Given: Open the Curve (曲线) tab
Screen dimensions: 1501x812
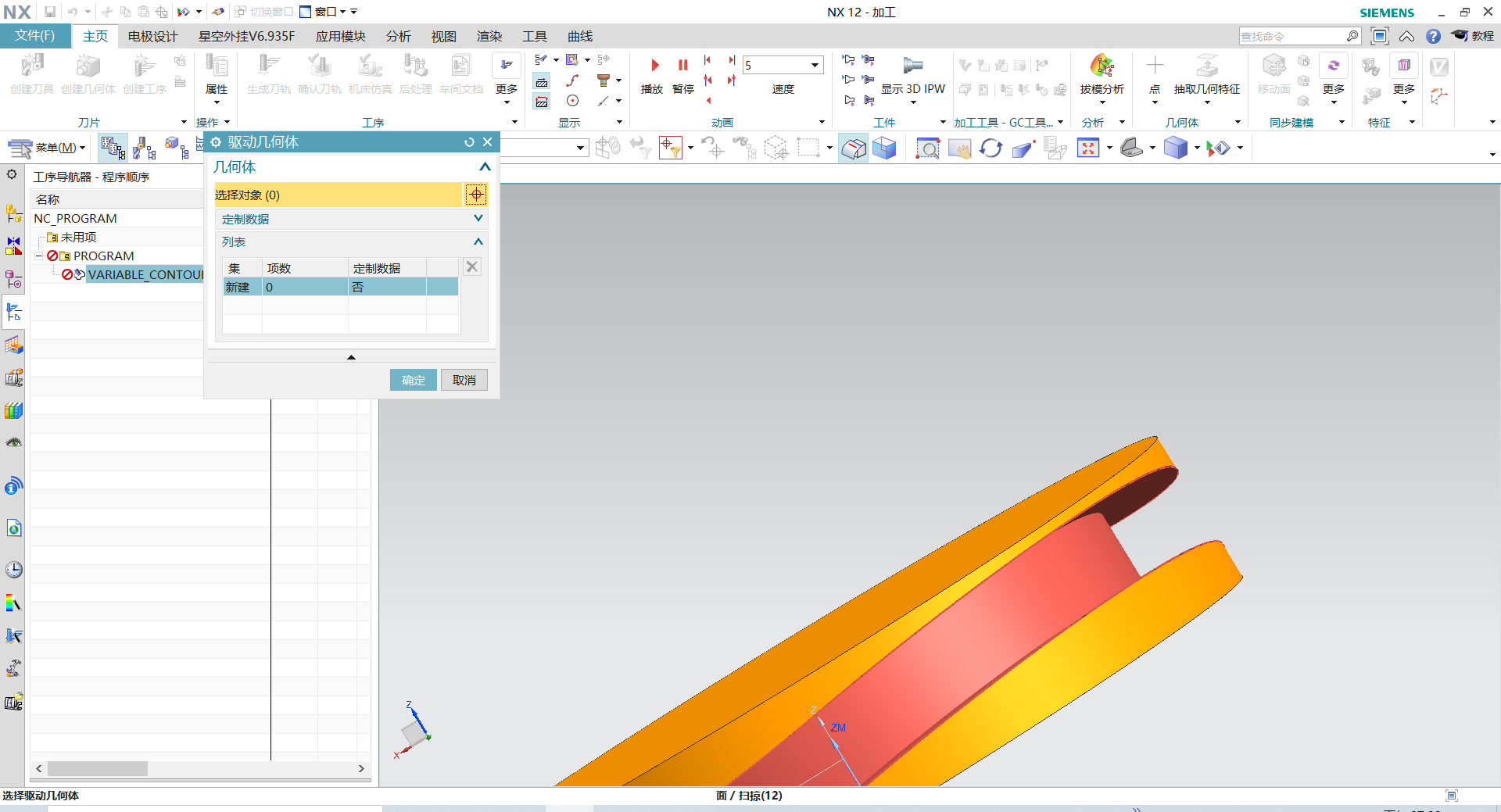Looking at the screenshot, I should (580, 36).
